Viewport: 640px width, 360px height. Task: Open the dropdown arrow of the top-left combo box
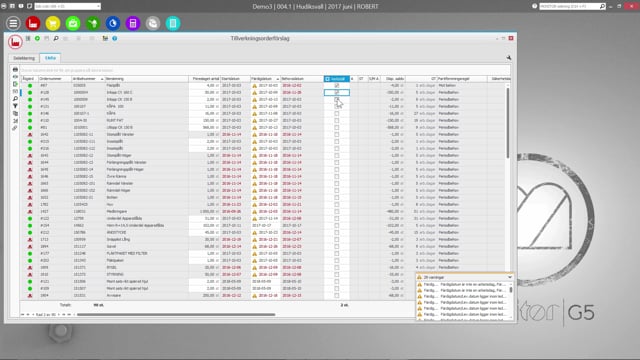click(98, 6)
